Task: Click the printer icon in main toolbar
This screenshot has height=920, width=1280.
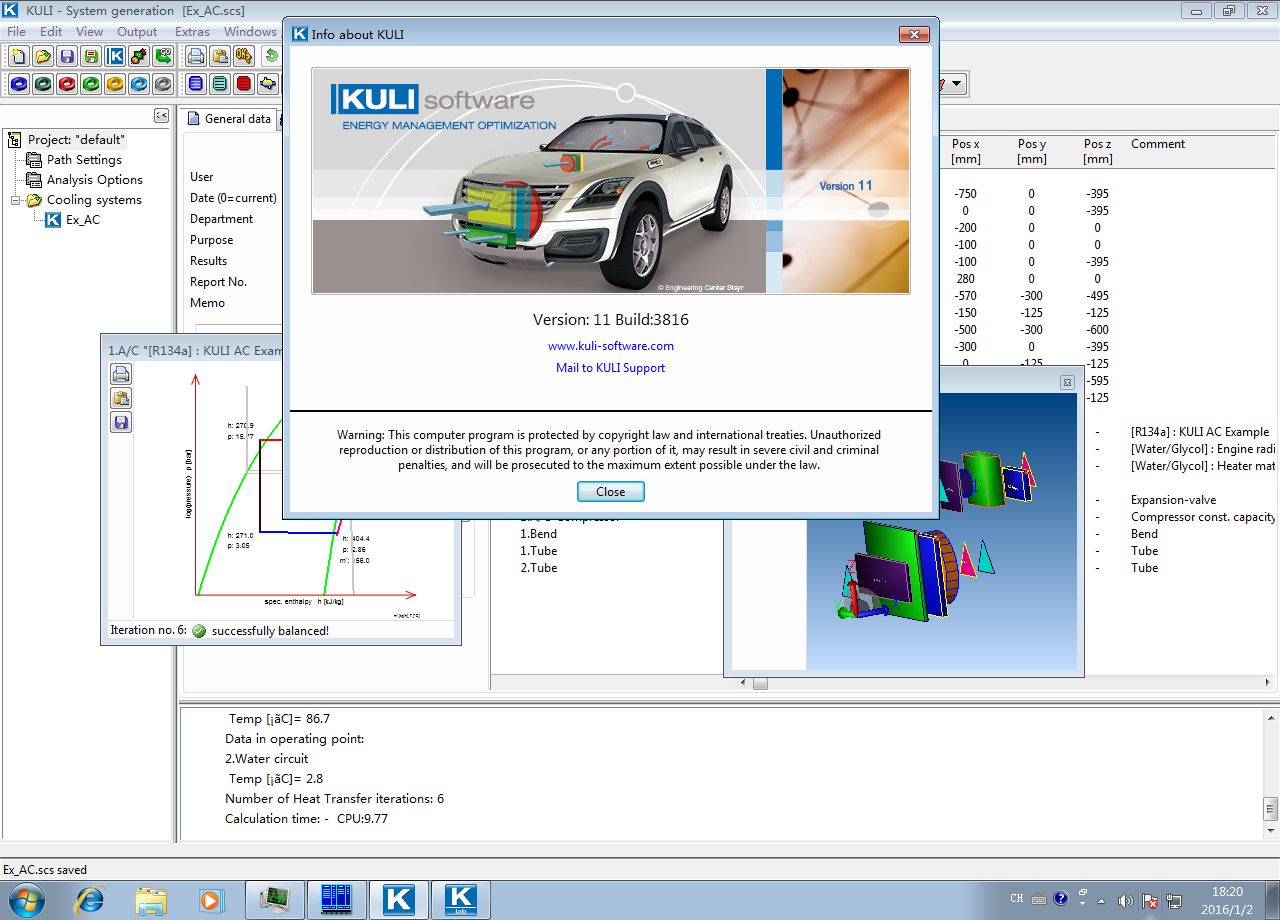Action: (x=197, y=56)
